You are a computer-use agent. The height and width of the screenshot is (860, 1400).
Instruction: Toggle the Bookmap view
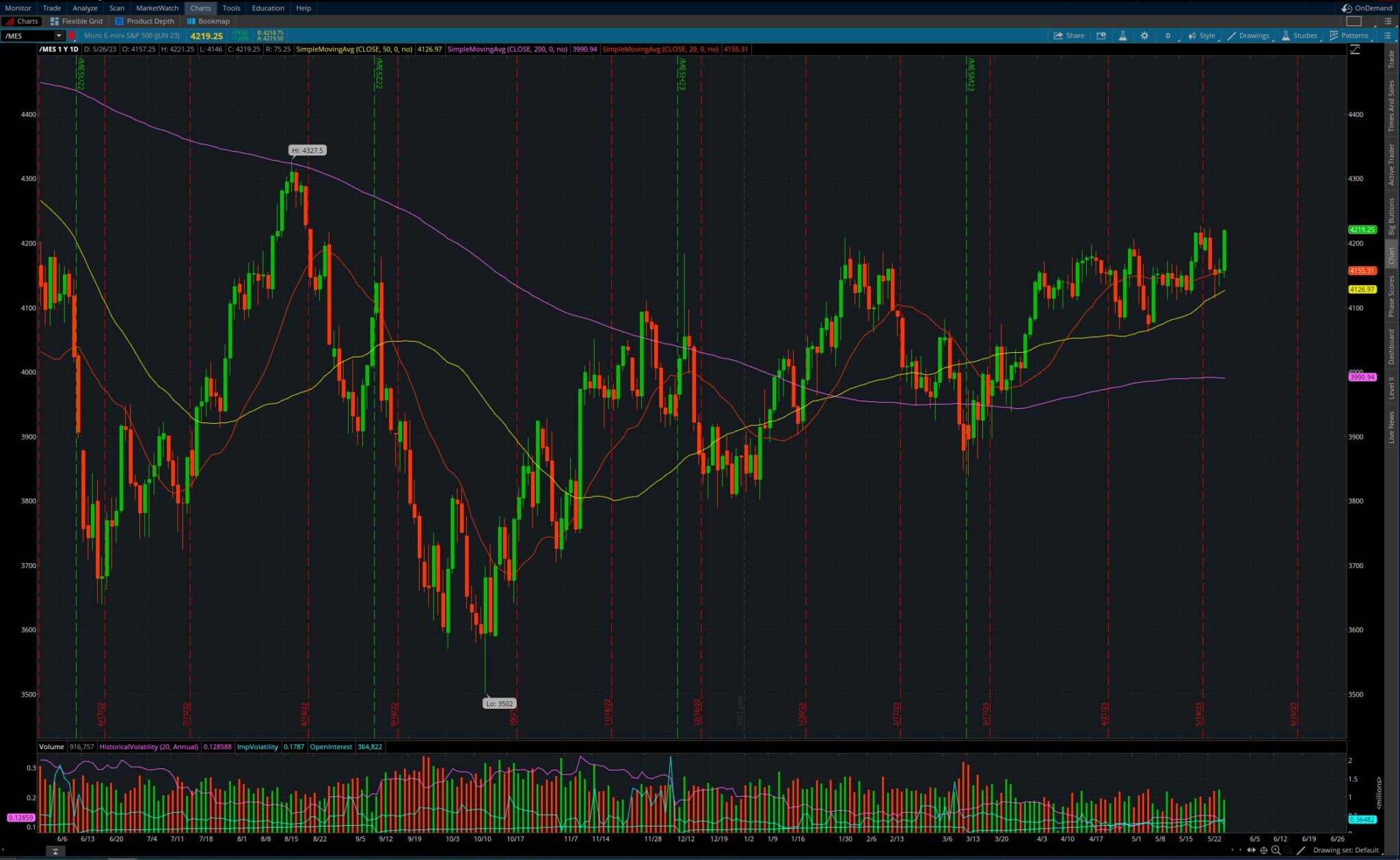(207, 21)
